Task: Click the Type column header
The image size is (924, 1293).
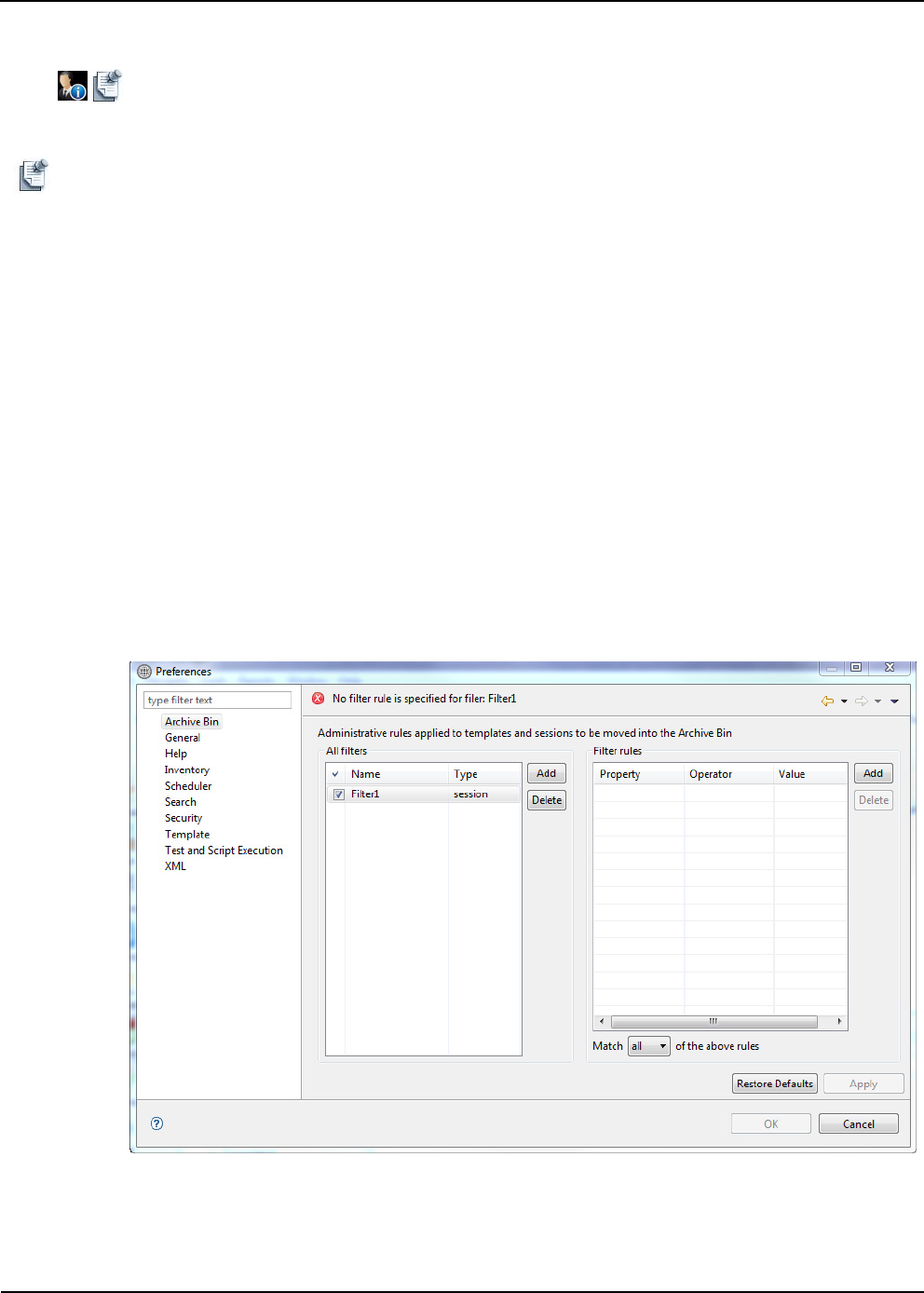Action: [484, 774]
